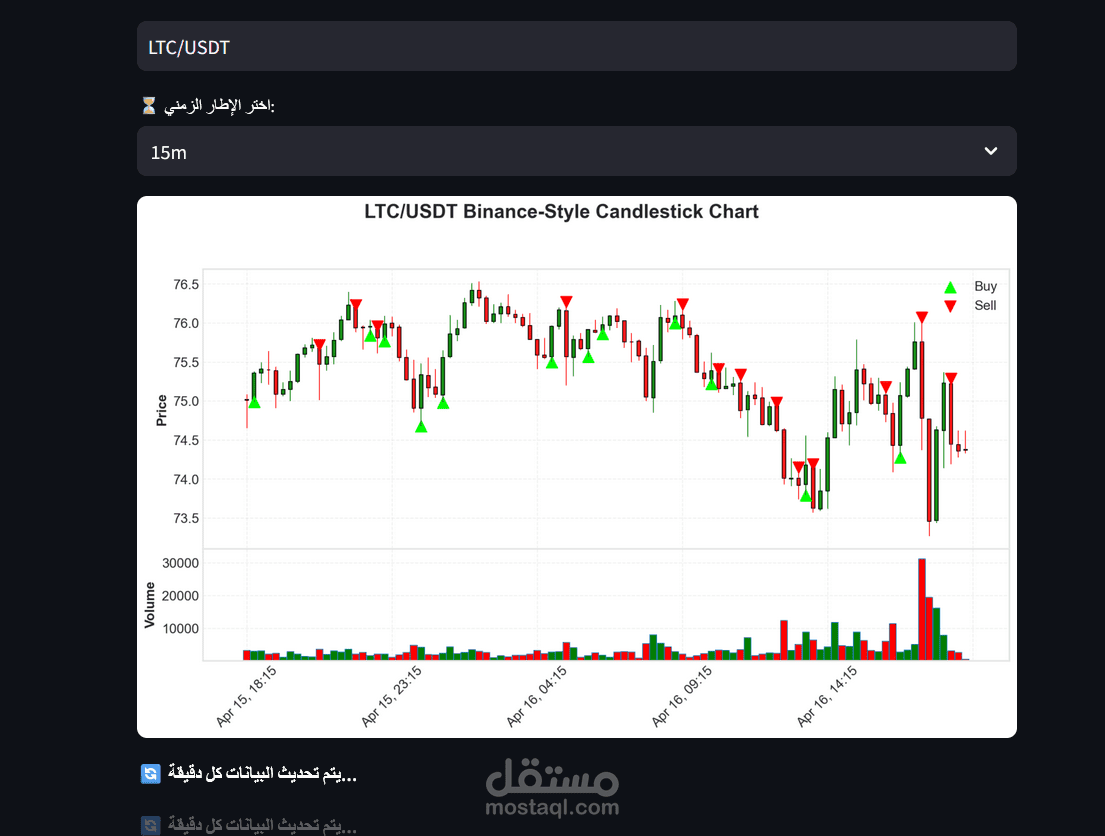The width and height of the screenshot is (1105, 836).
Task: Click the Volume axis title
Action: (149, 605)
